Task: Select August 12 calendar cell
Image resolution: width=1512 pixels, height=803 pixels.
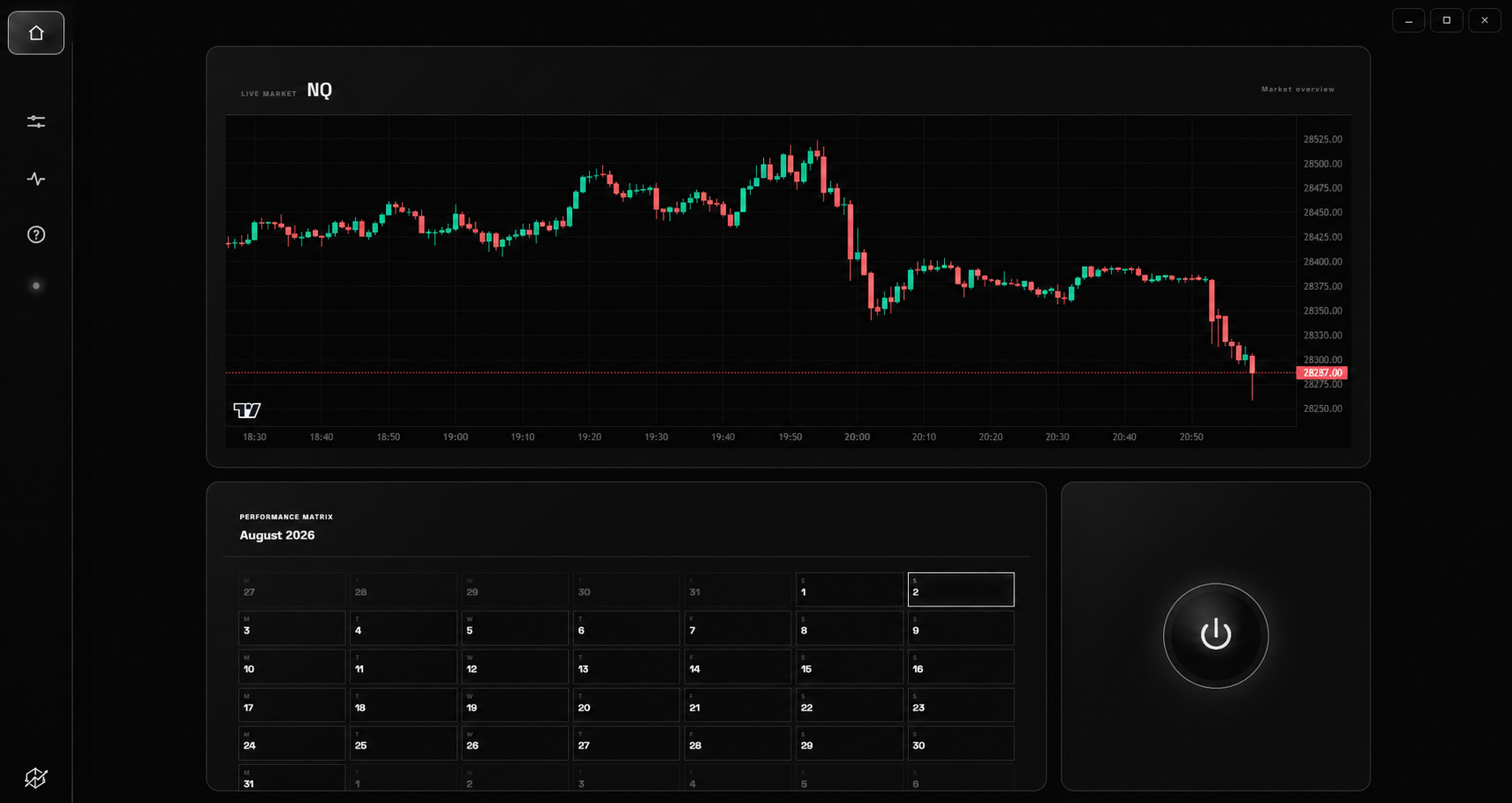Action: point(515,667)
